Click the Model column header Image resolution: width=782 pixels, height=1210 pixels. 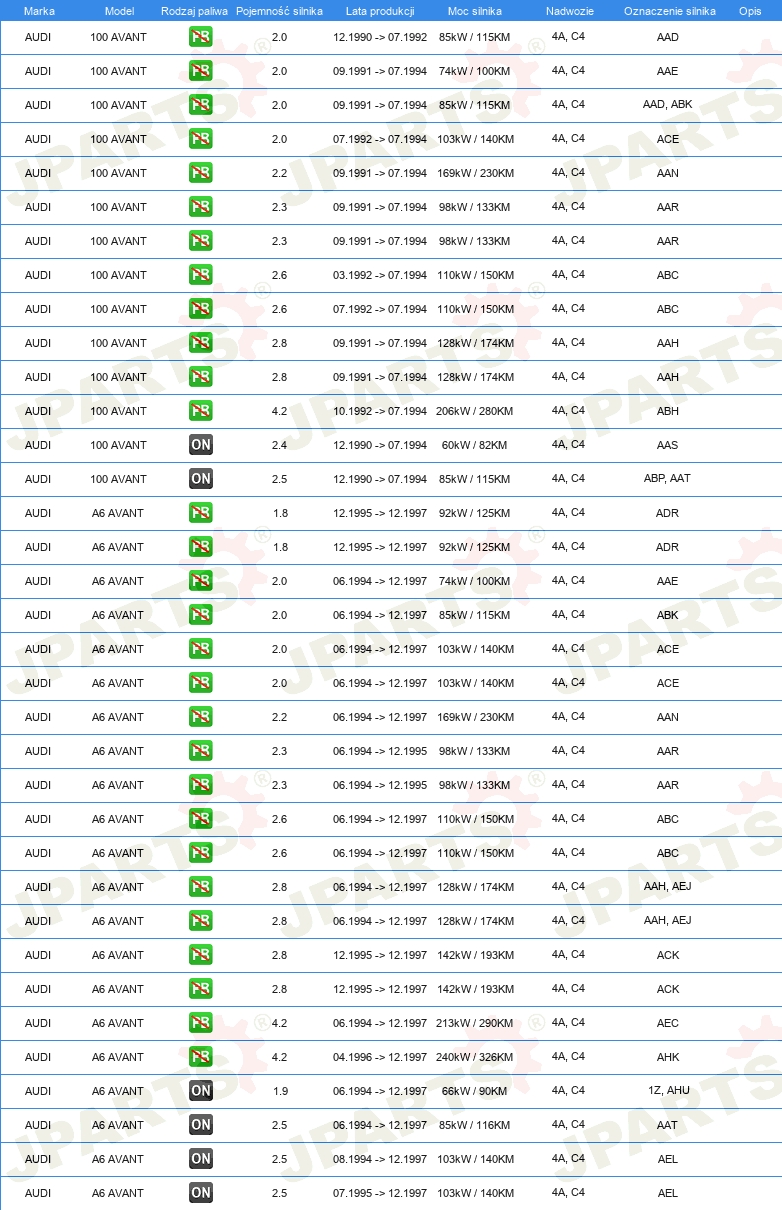point(119,11)
